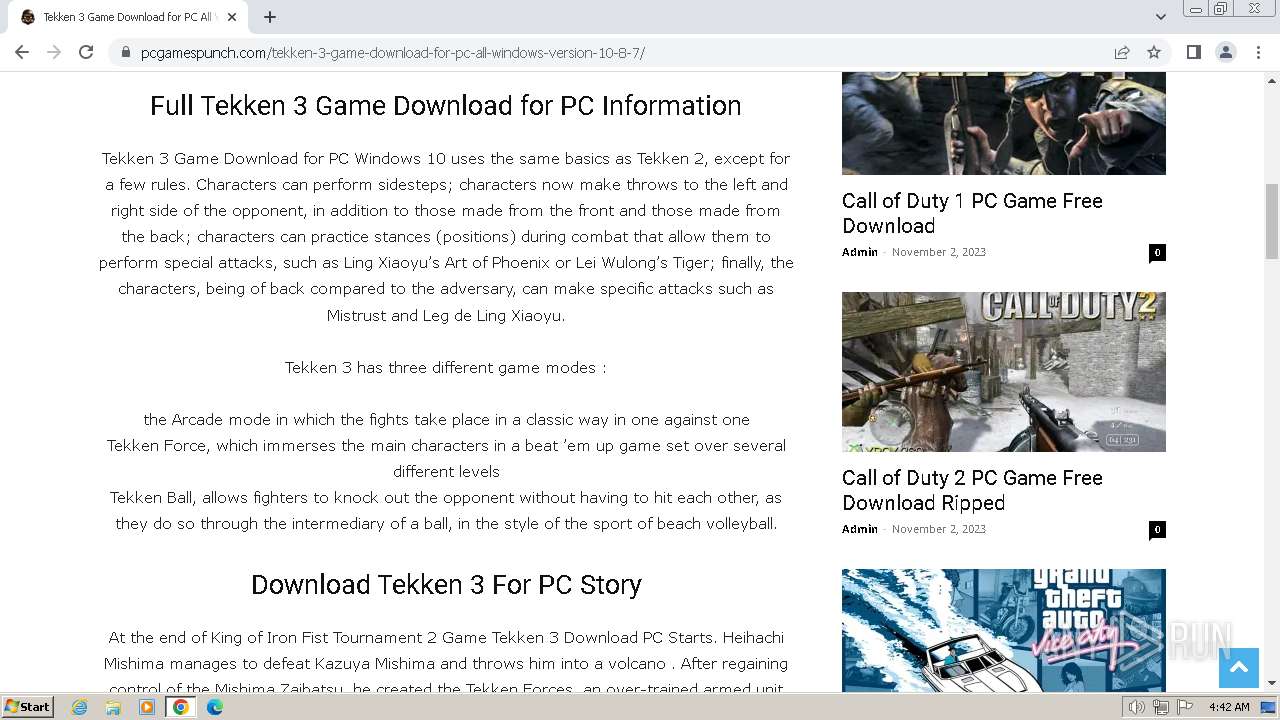
Task: Open a new browser tab
Action: point(270,17)
